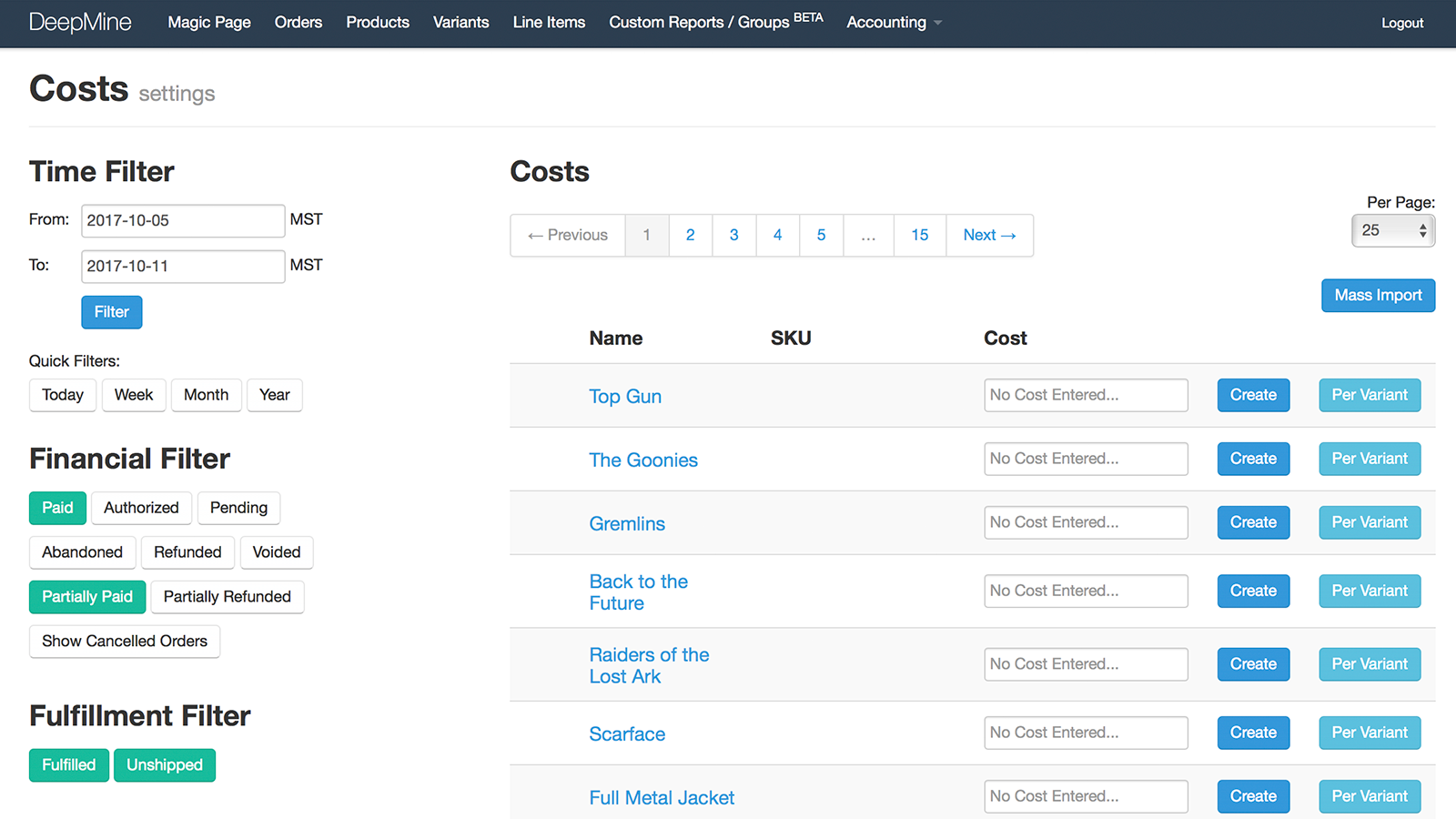The image size is (1456, 819).
Task: Apply the Today quick filter
Action: click(62, 395)
